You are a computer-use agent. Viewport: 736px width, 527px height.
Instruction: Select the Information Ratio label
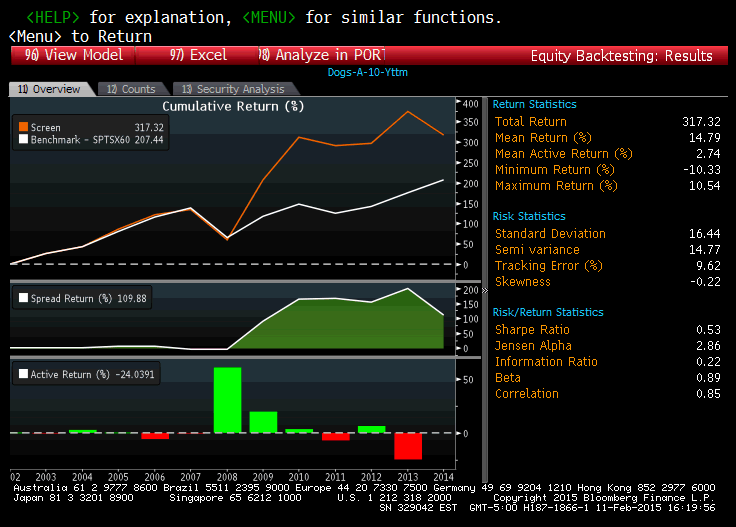546,361
